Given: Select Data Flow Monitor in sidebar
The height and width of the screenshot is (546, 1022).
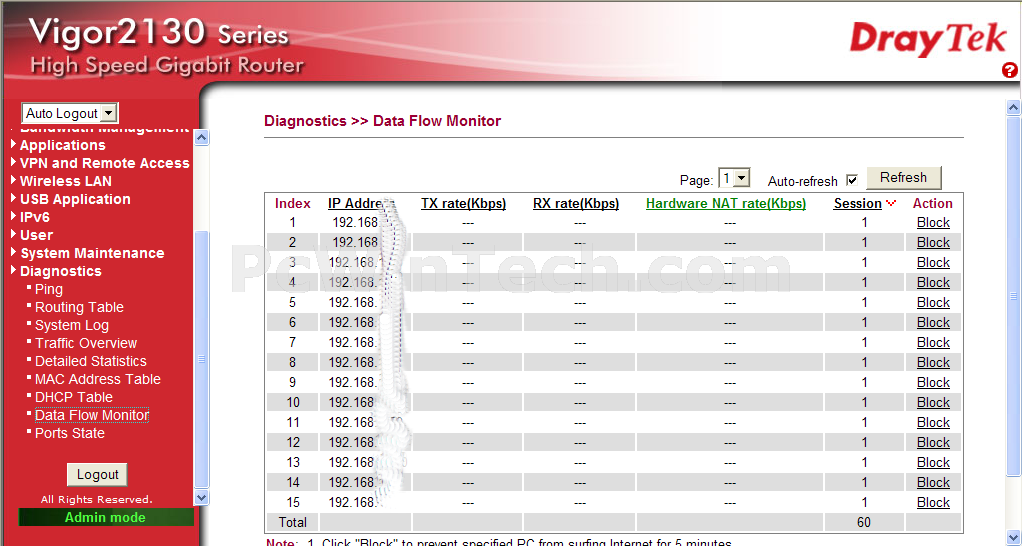Looking at the screenshot, I should point(92,415).
